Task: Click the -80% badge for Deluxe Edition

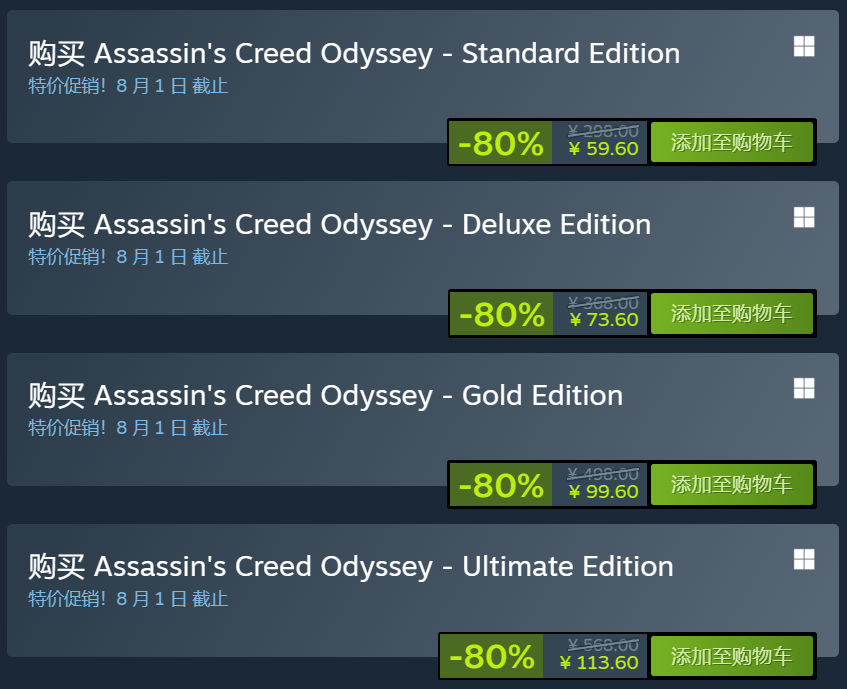Action: click(x=501, y=314)
